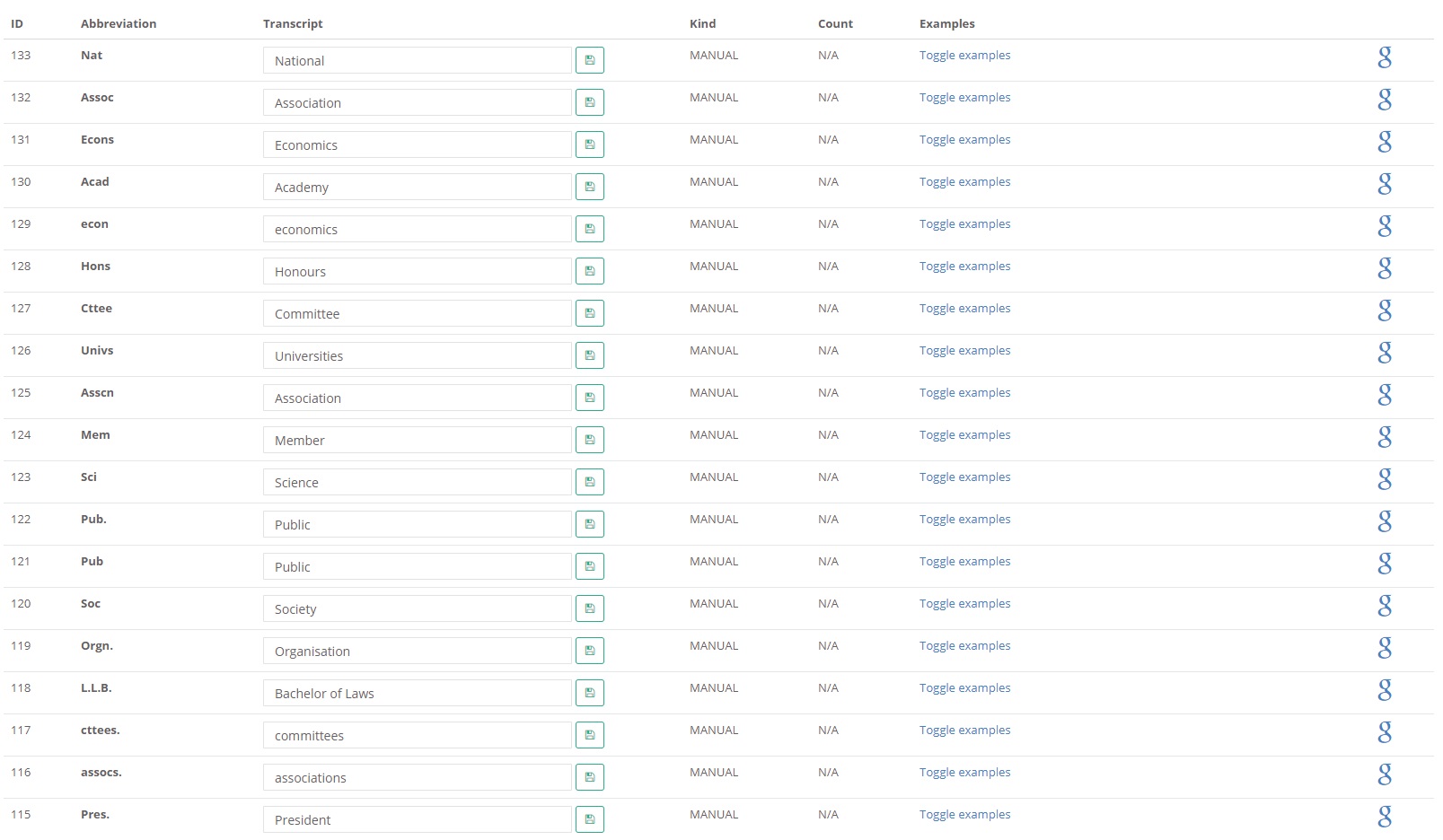Screen dimensions: 1443x840
Task: Select the abbreviation text L.L.B.
Action: pos(96,688)
